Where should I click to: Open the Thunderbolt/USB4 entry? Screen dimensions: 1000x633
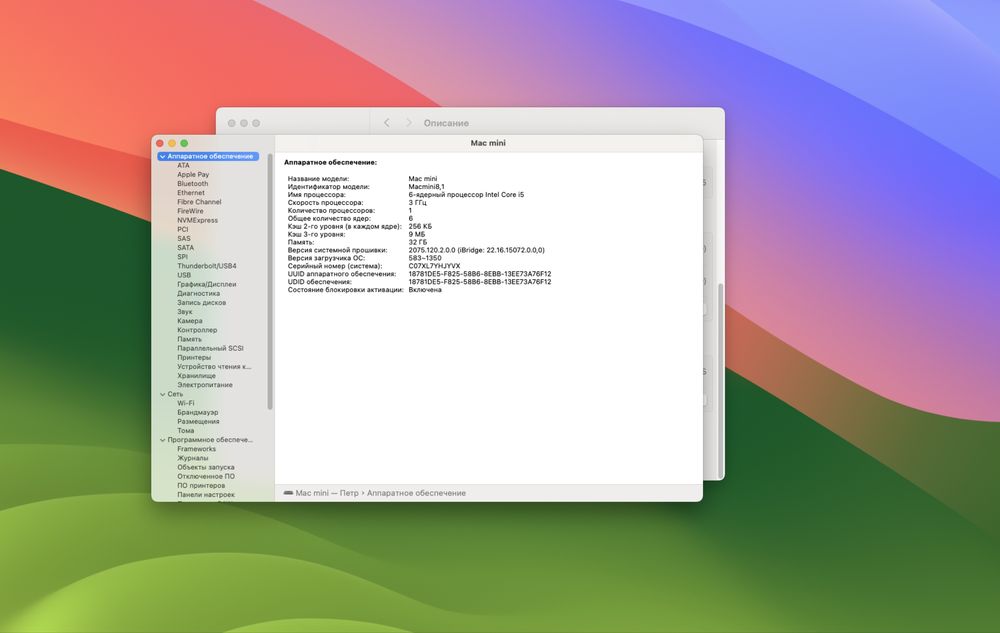point(207,266)
